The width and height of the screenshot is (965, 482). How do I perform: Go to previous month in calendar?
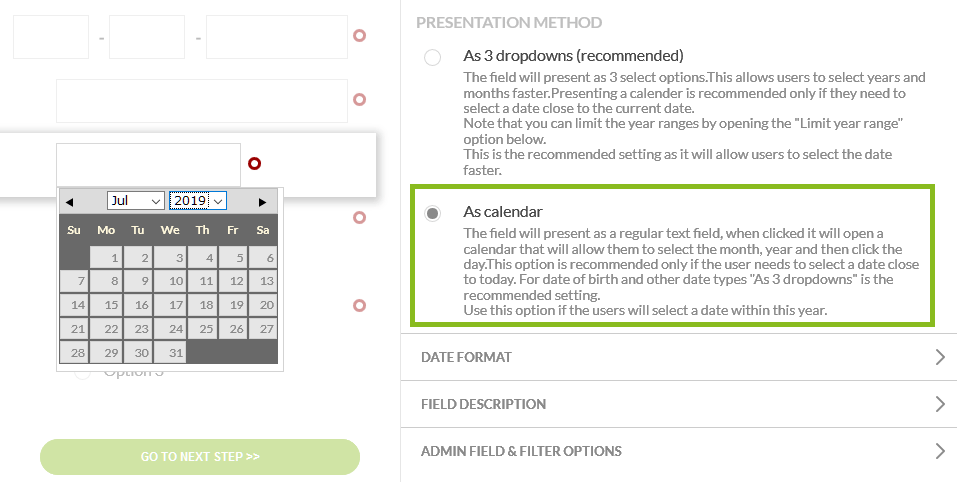click(69, 202)
